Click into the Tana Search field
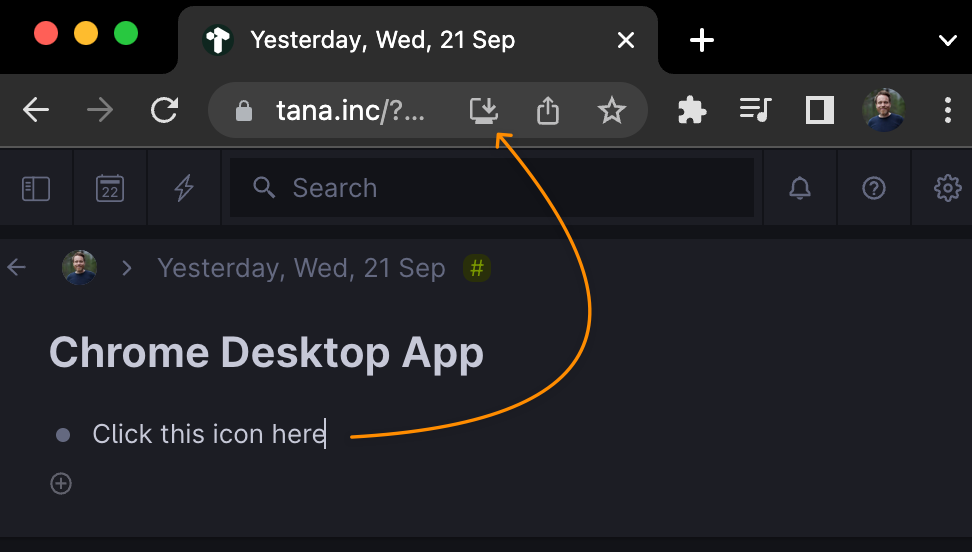Screen dimensions: 972x552 492,188
